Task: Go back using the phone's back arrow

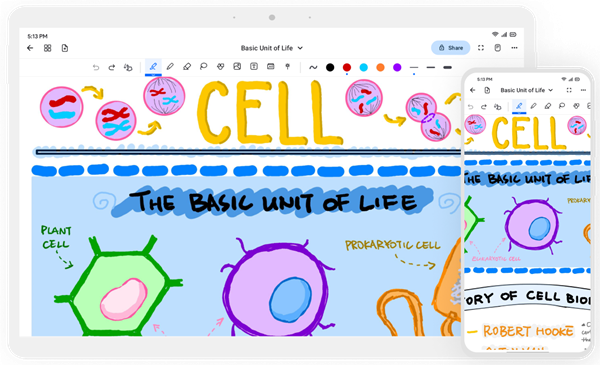Action: 473,90
